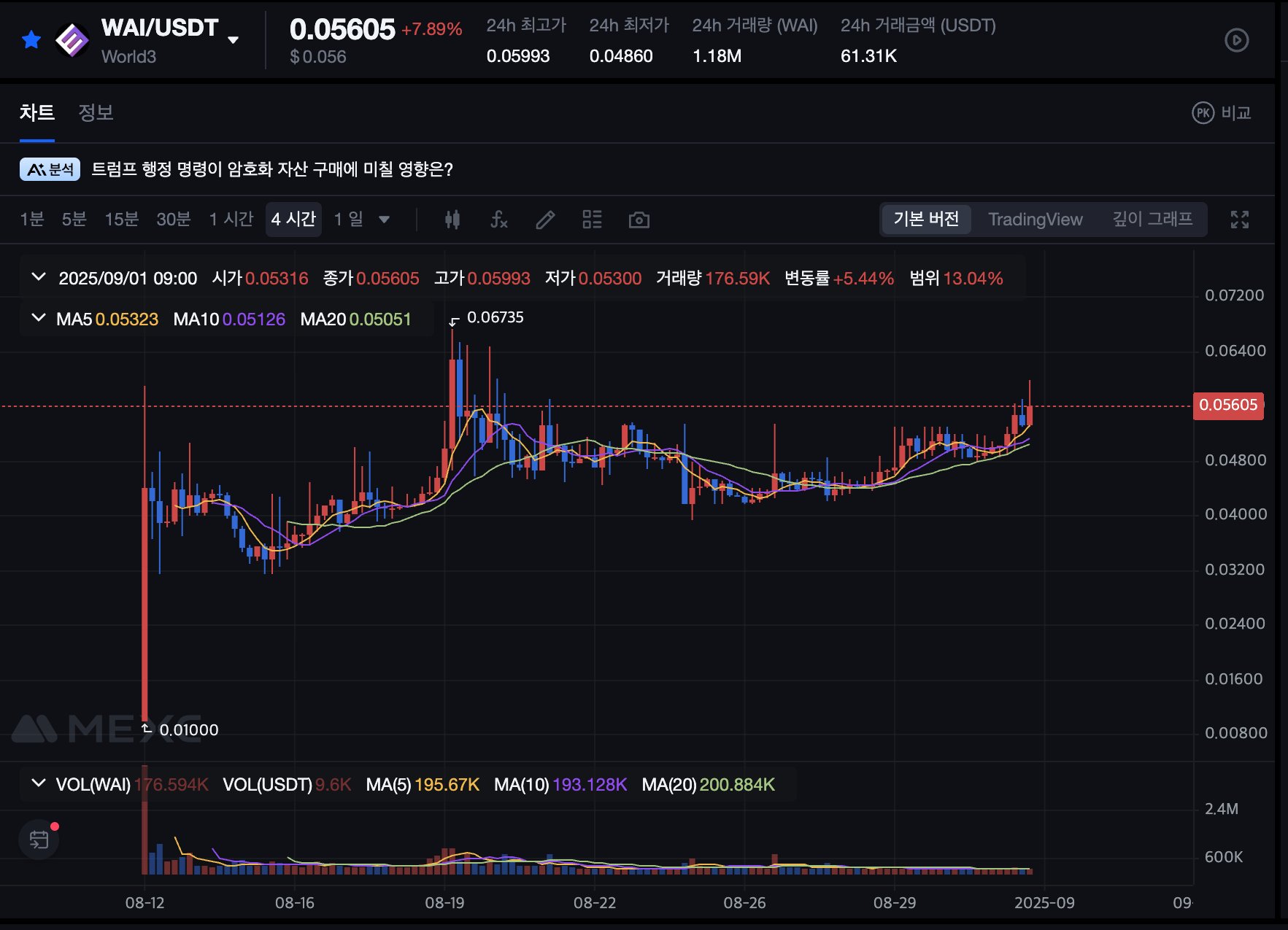Click the calendar icon with red dot
The height and width of the screenshot is (930, 1288).
tap(39, 840)
